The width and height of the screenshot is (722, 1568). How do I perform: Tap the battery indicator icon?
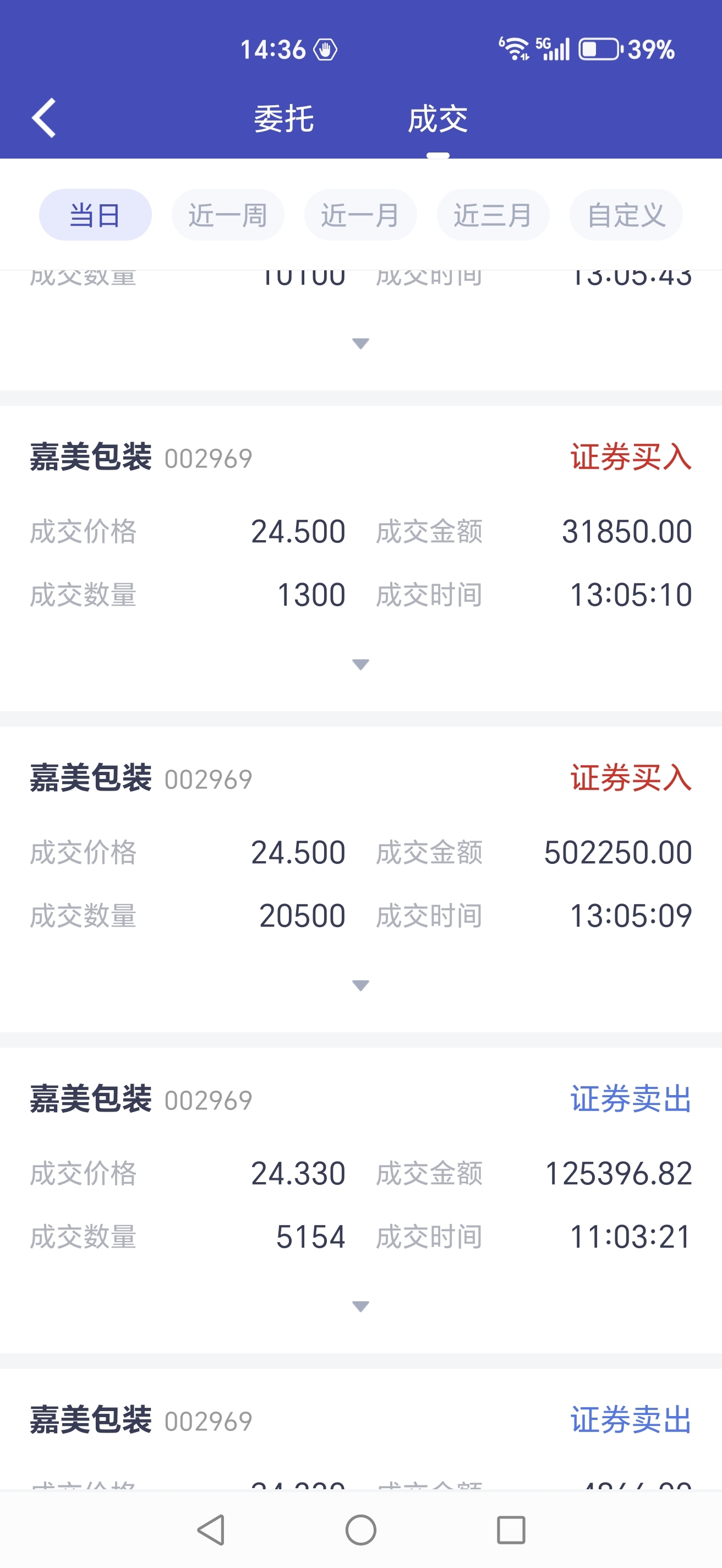point(599,48)
